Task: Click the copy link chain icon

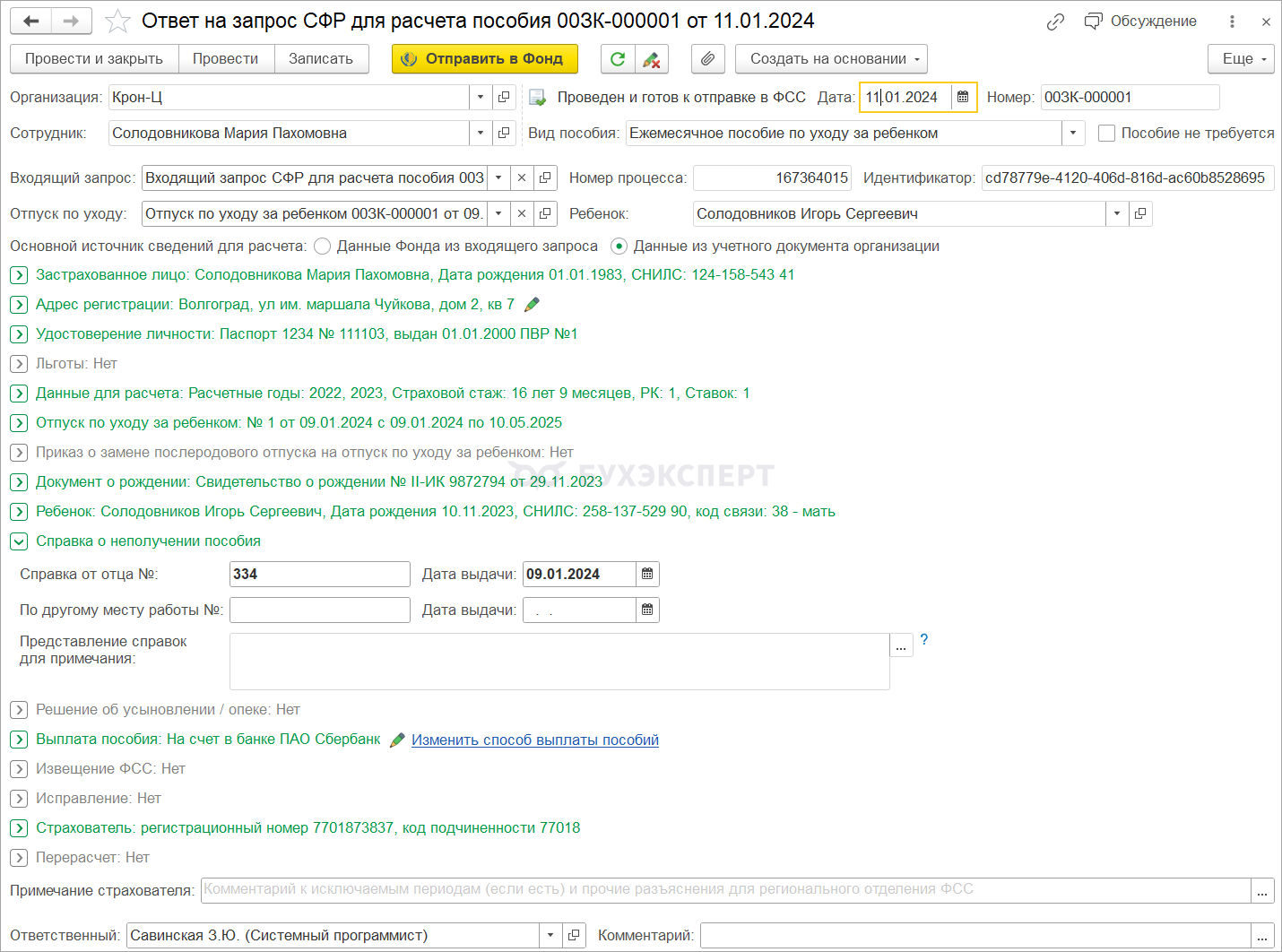Action: click(x=1055, y=22)
